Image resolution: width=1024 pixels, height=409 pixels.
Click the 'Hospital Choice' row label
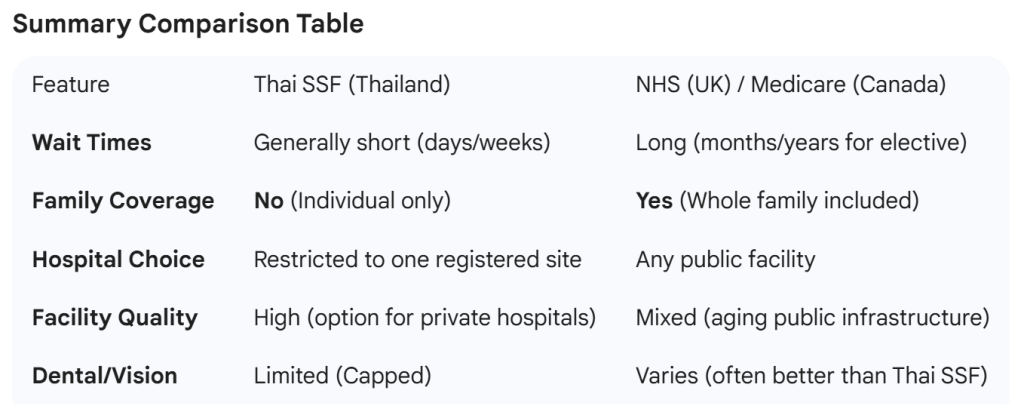tap(117, 259)
